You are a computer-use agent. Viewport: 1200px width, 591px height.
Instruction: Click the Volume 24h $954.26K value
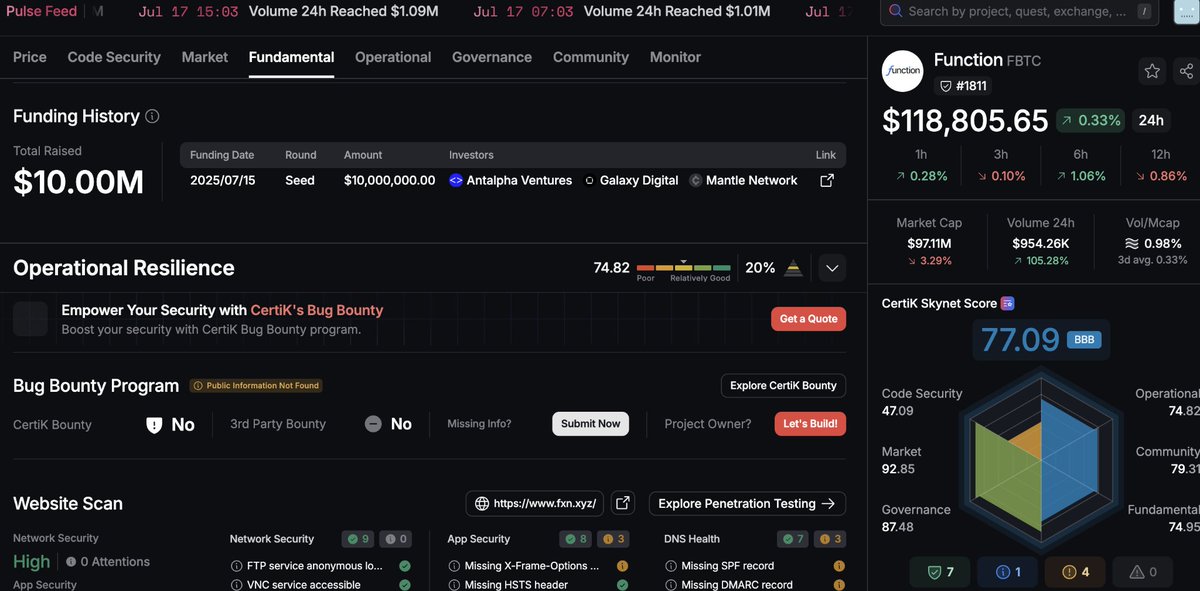(x=1041, y=243)
